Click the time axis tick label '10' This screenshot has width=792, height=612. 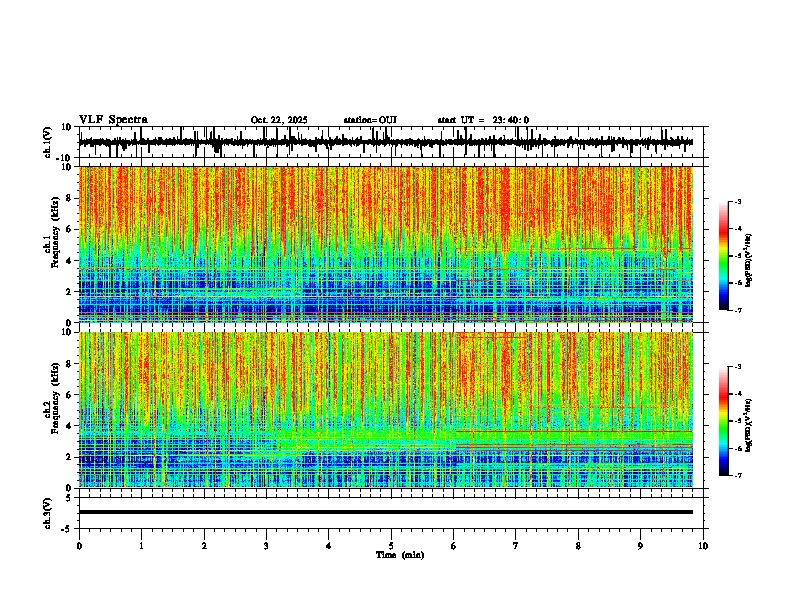click(x=703, y=546)
